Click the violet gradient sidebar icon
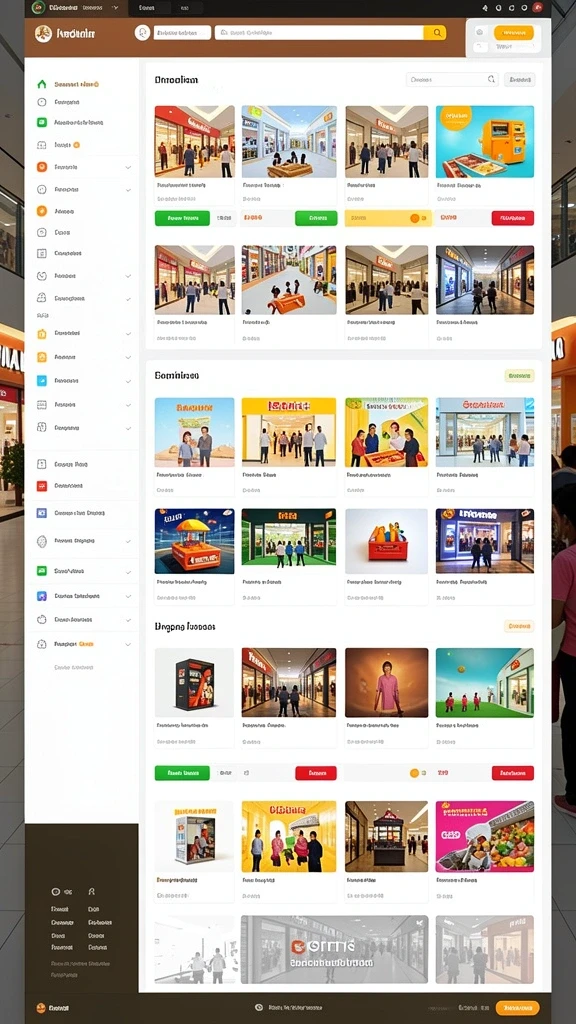The height and width of the screenshot is (1024, 576). pos(42,596)
